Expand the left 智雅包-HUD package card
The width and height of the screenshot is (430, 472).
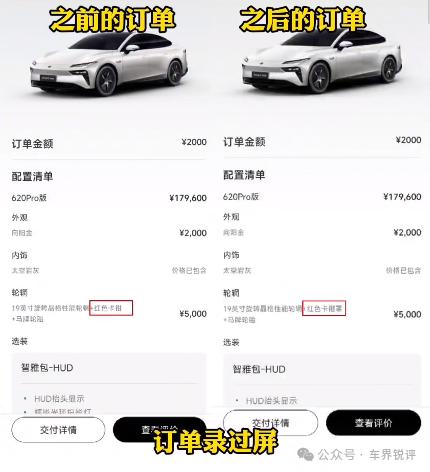pos(109,383)
